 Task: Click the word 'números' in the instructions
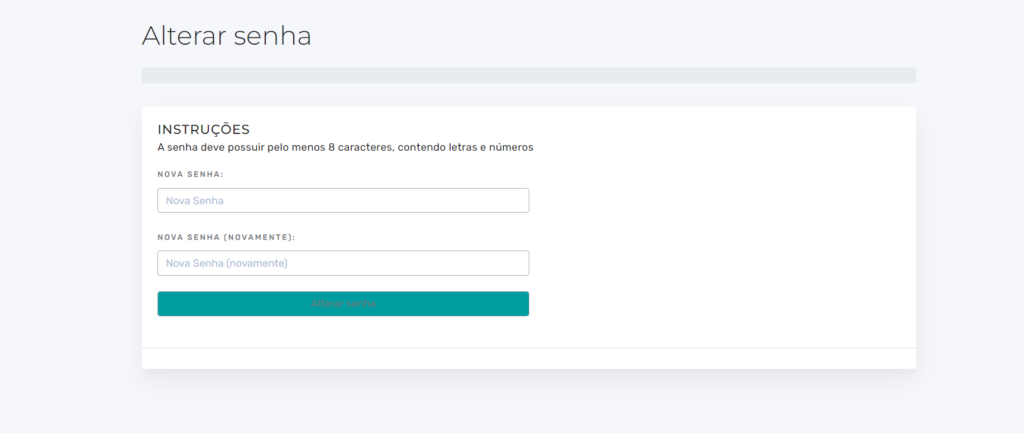pyautogui.click(x=513, y=148)
